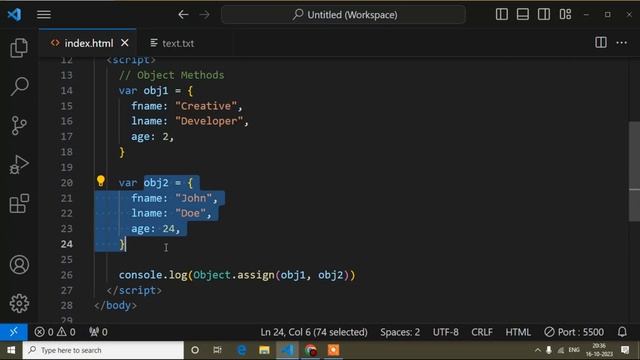Click the editor vertical scrollbar thumb
This screenshot has height=360, width=640.
634,171
